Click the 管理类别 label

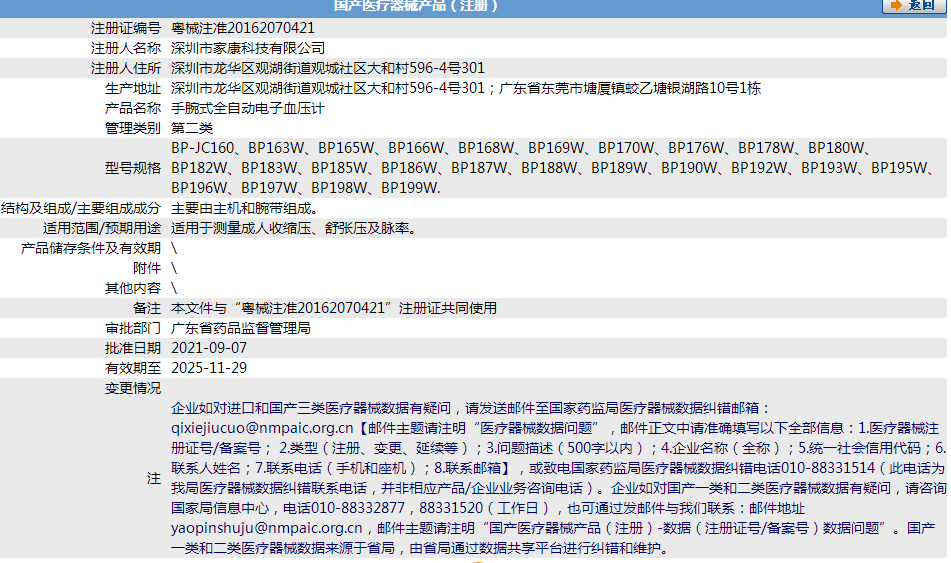pyautogui.click(x=133, y=128)
